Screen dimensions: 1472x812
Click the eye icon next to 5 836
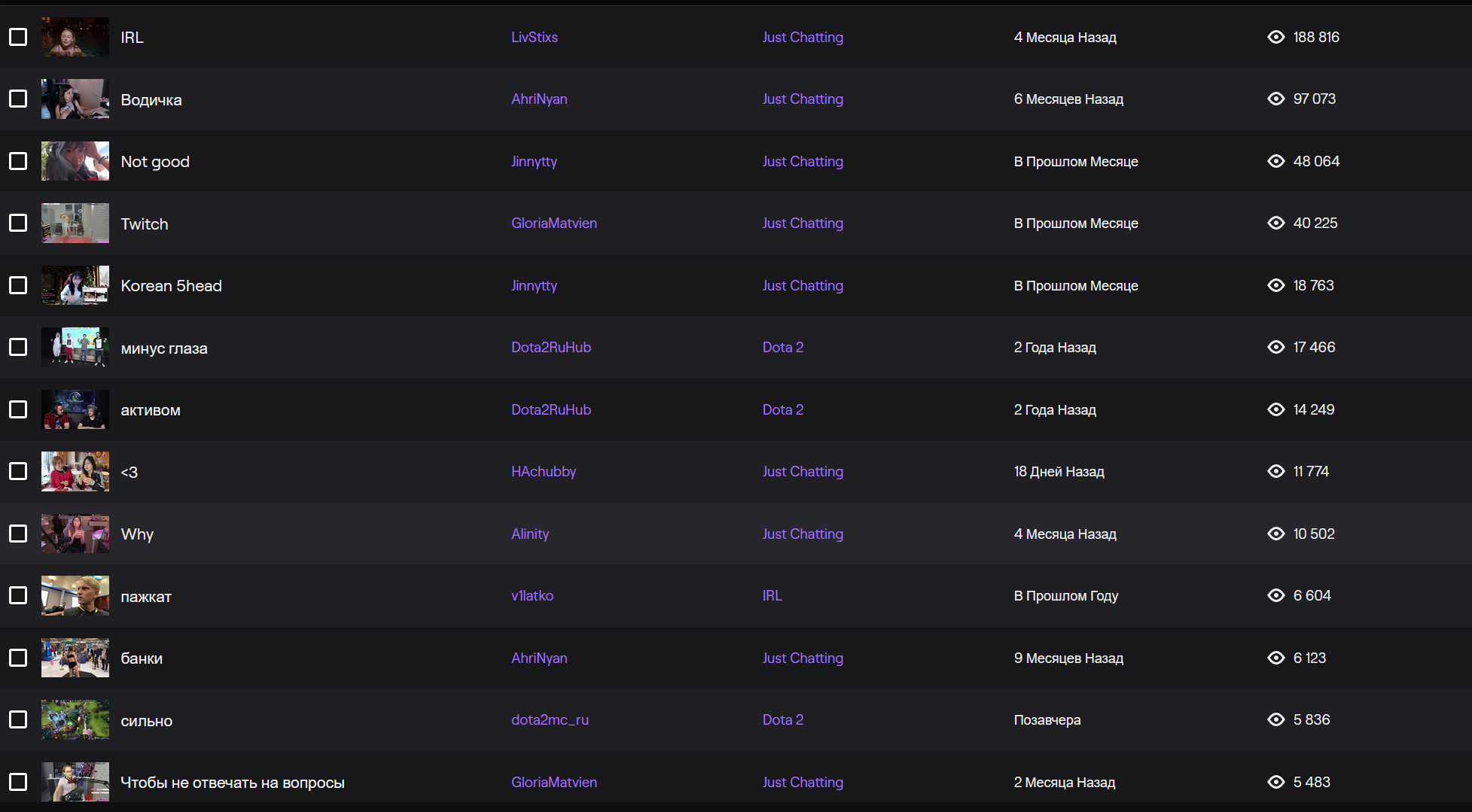coord(1275,719)
